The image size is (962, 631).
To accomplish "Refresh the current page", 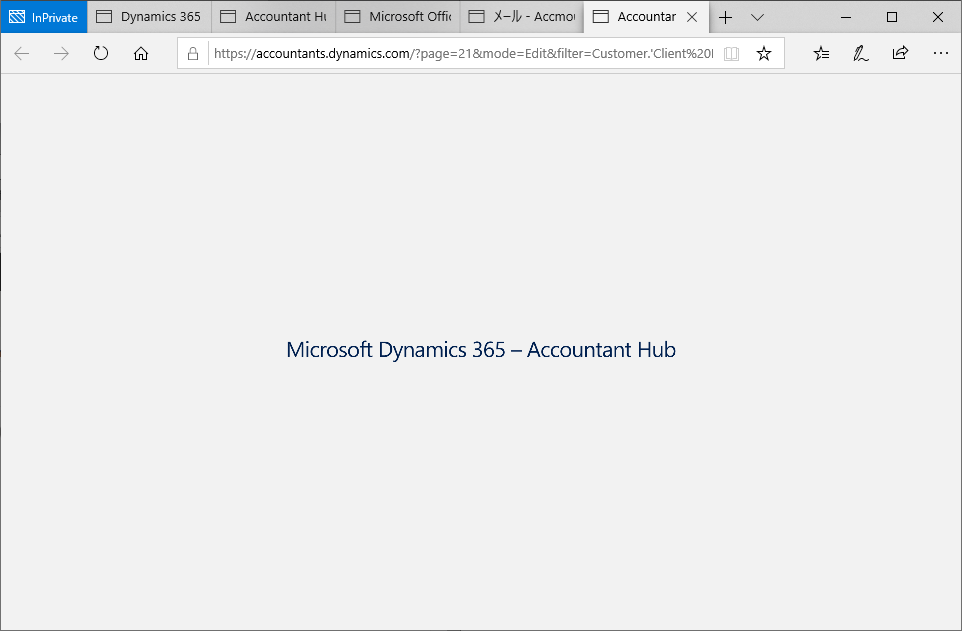I will (x=101, y=53).
